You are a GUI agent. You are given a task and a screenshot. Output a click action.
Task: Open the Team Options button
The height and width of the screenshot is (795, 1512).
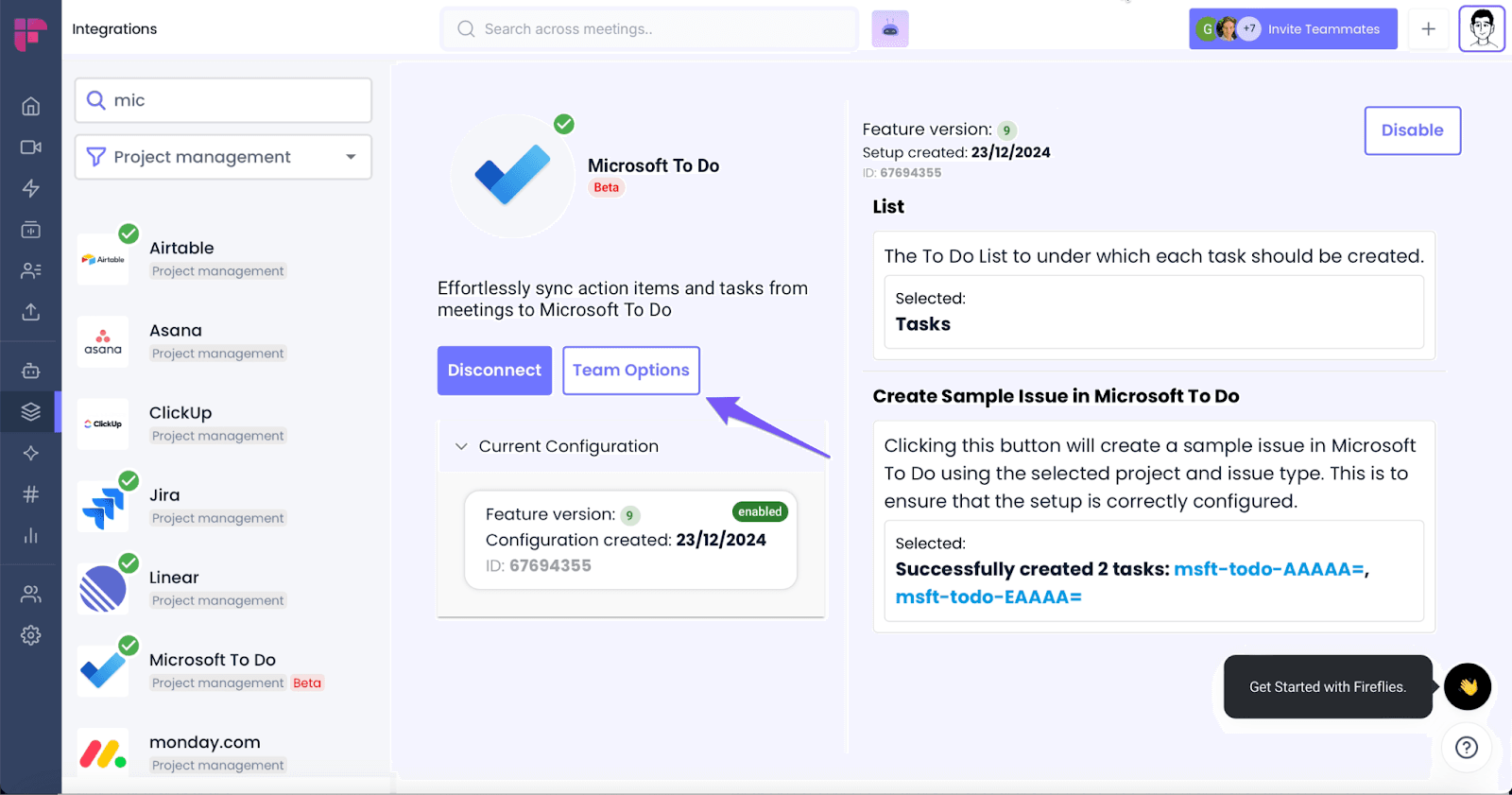click(630, 371)
